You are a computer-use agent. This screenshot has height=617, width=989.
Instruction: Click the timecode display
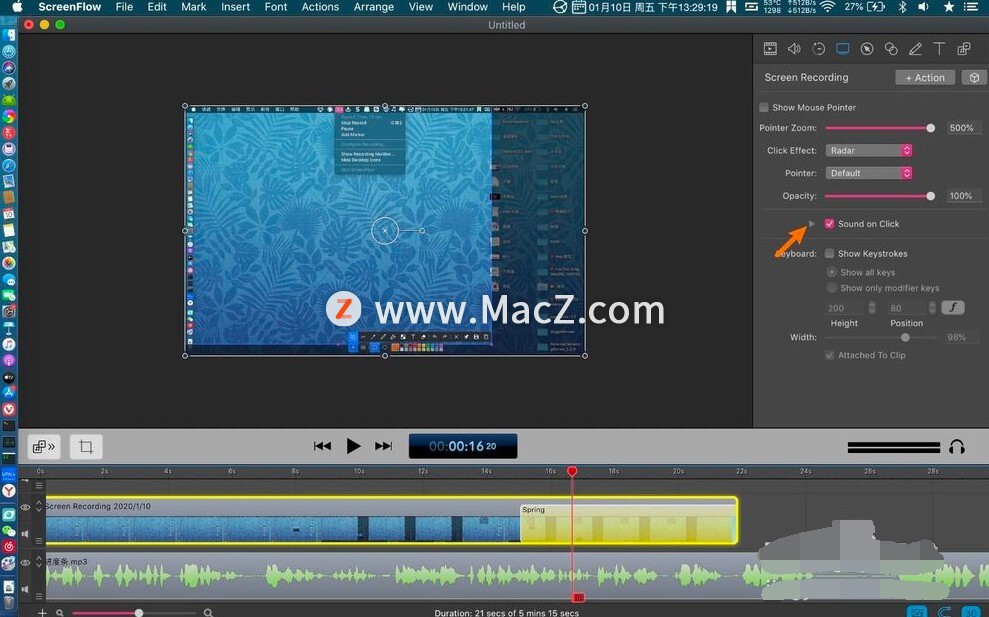click(463, 446)
